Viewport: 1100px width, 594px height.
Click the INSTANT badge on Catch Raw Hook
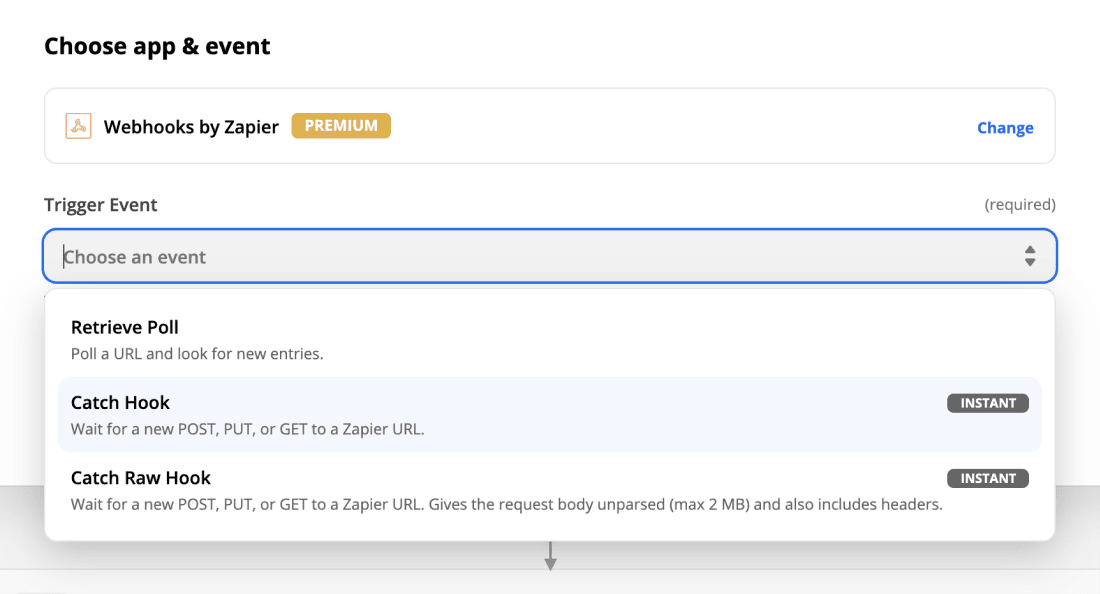(988, 478)
